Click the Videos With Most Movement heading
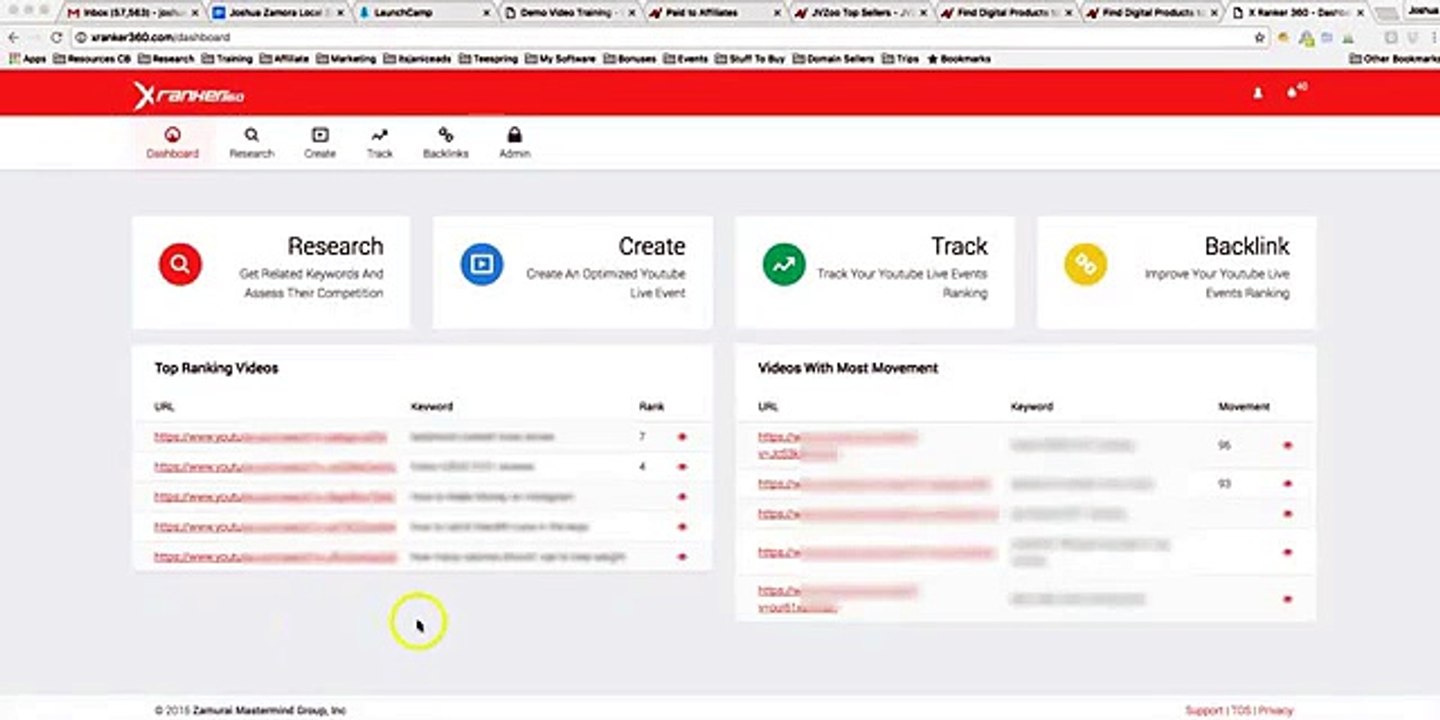This screenshot has width=1440, height=720. 848,368
